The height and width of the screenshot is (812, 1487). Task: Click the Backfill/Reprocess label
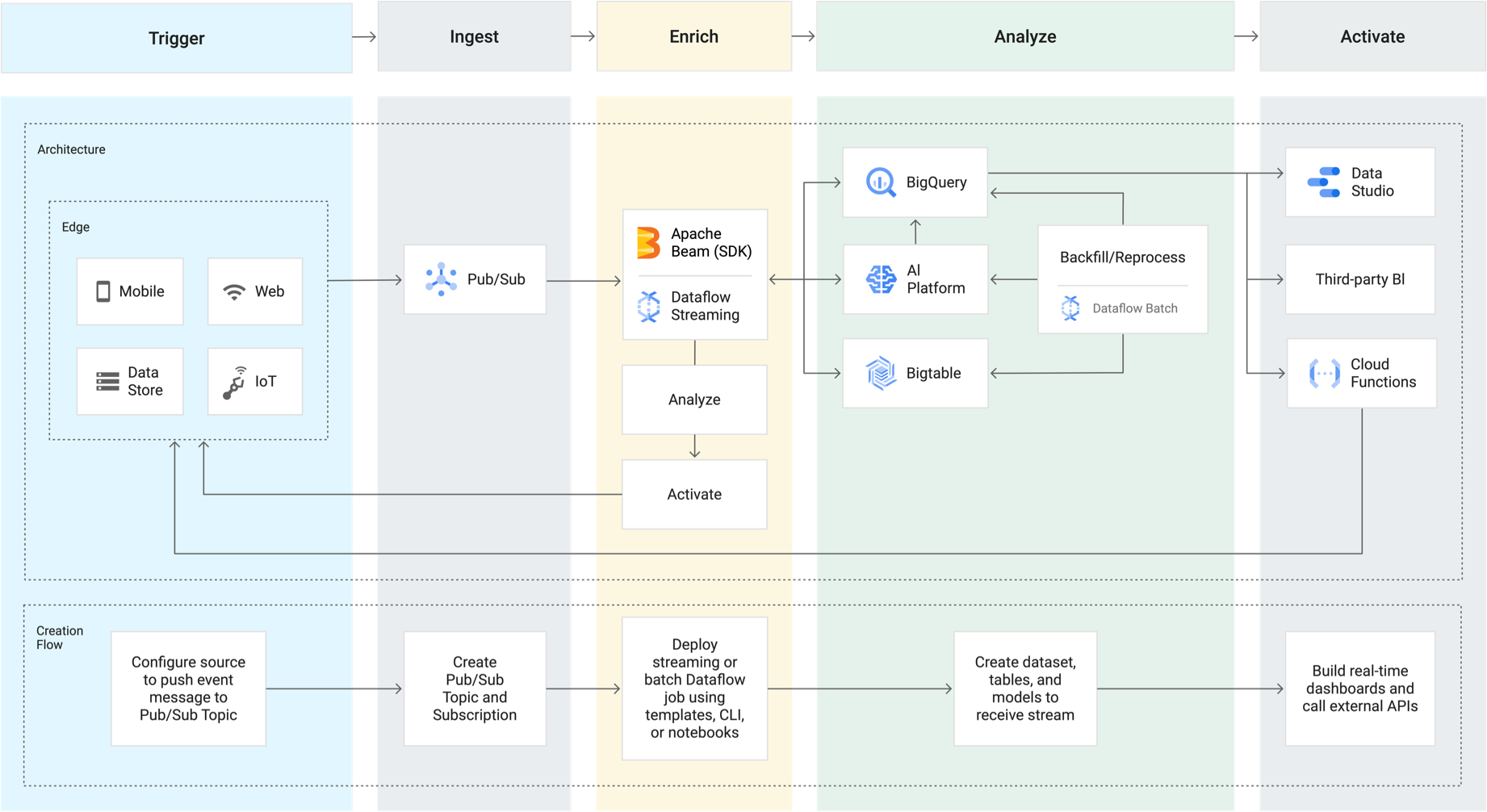pyautogui.click(x=1123, y=257)
